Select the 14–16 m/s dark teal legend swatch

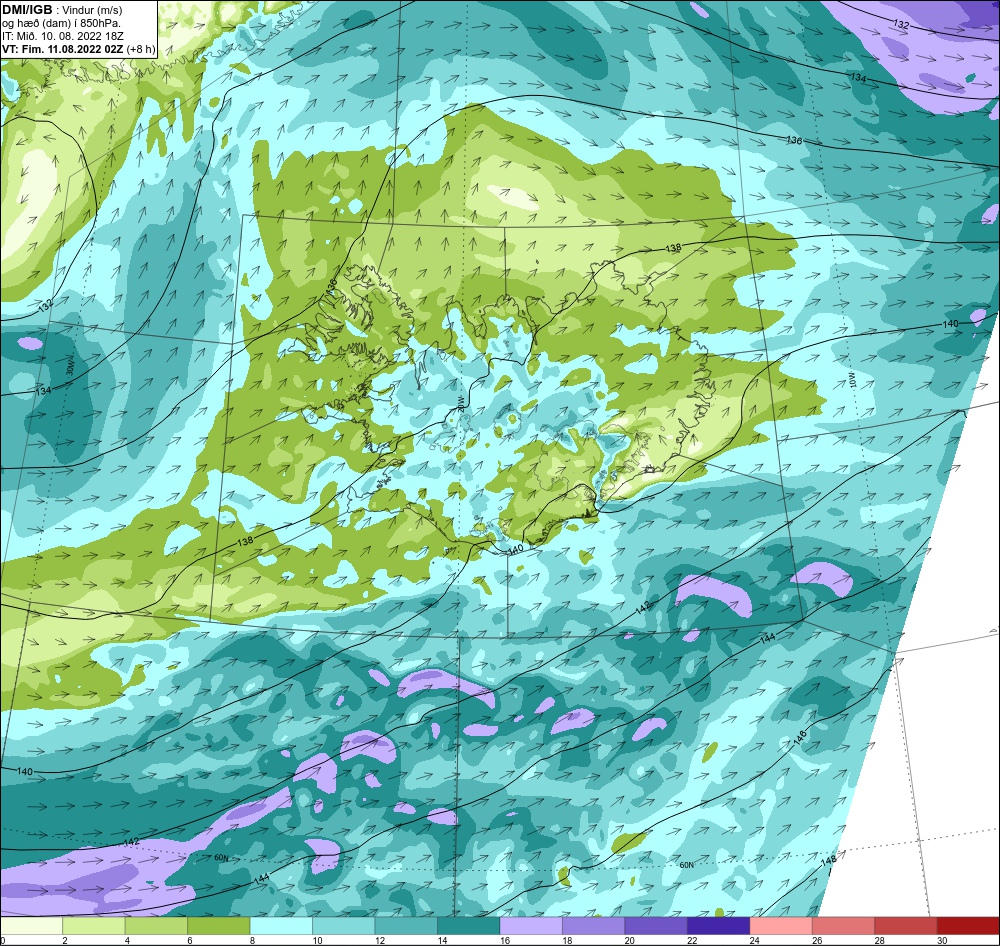pyautogui.click(x=469, y=926)
